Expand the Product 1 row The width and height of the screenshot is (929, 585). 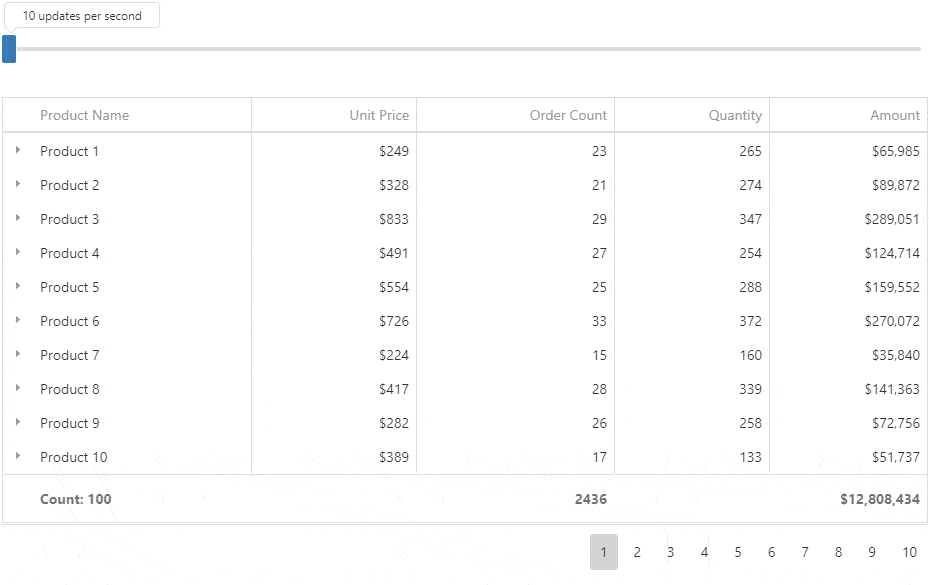click(x=18, y=150)
